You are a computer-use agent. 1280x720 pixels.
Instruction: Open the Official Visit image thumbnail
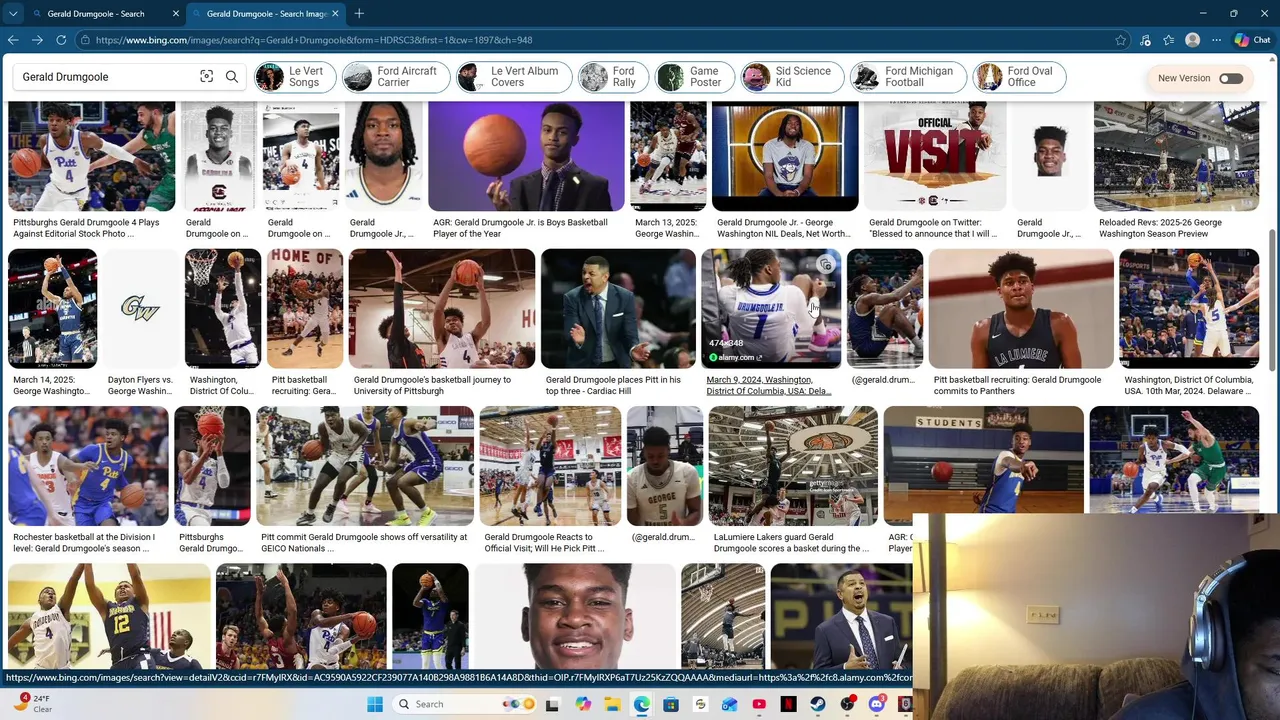pyautogui.click(x=935, y=156)
